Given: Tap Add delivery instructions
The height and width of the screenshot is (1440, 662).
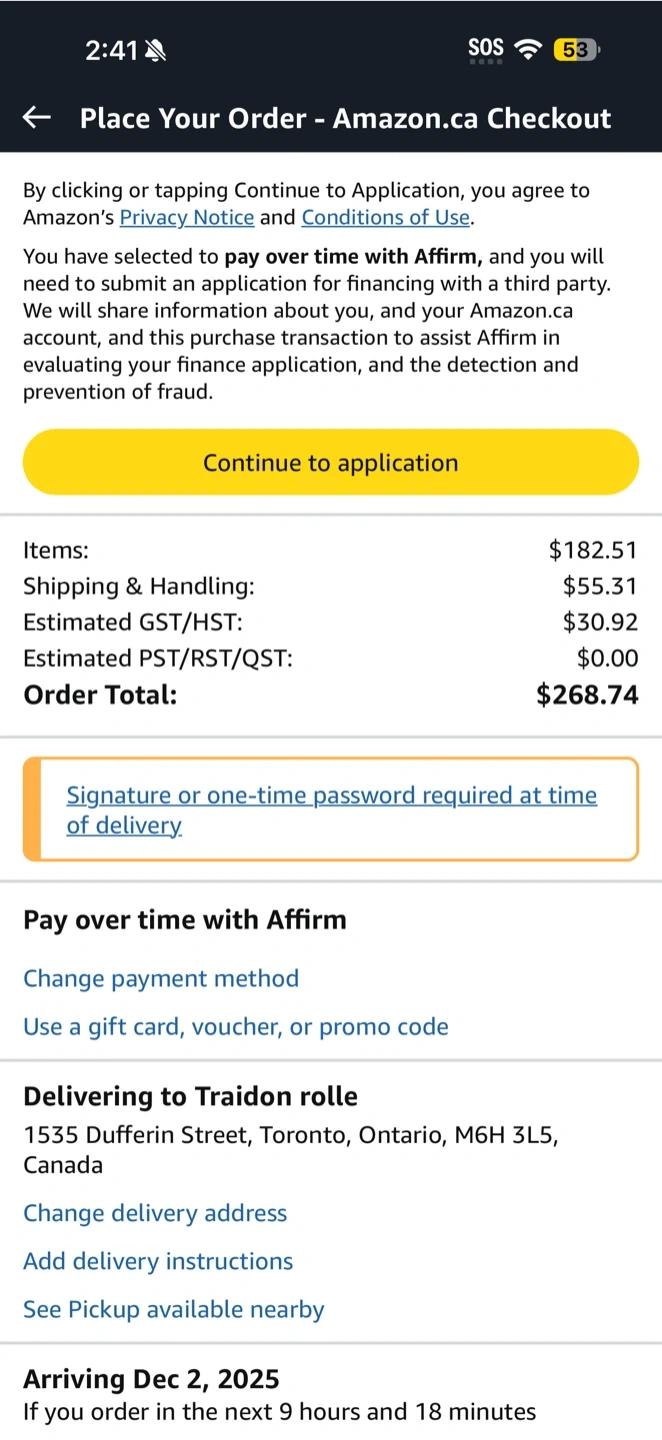Looking at the screenshot, I should [158, 1261].
